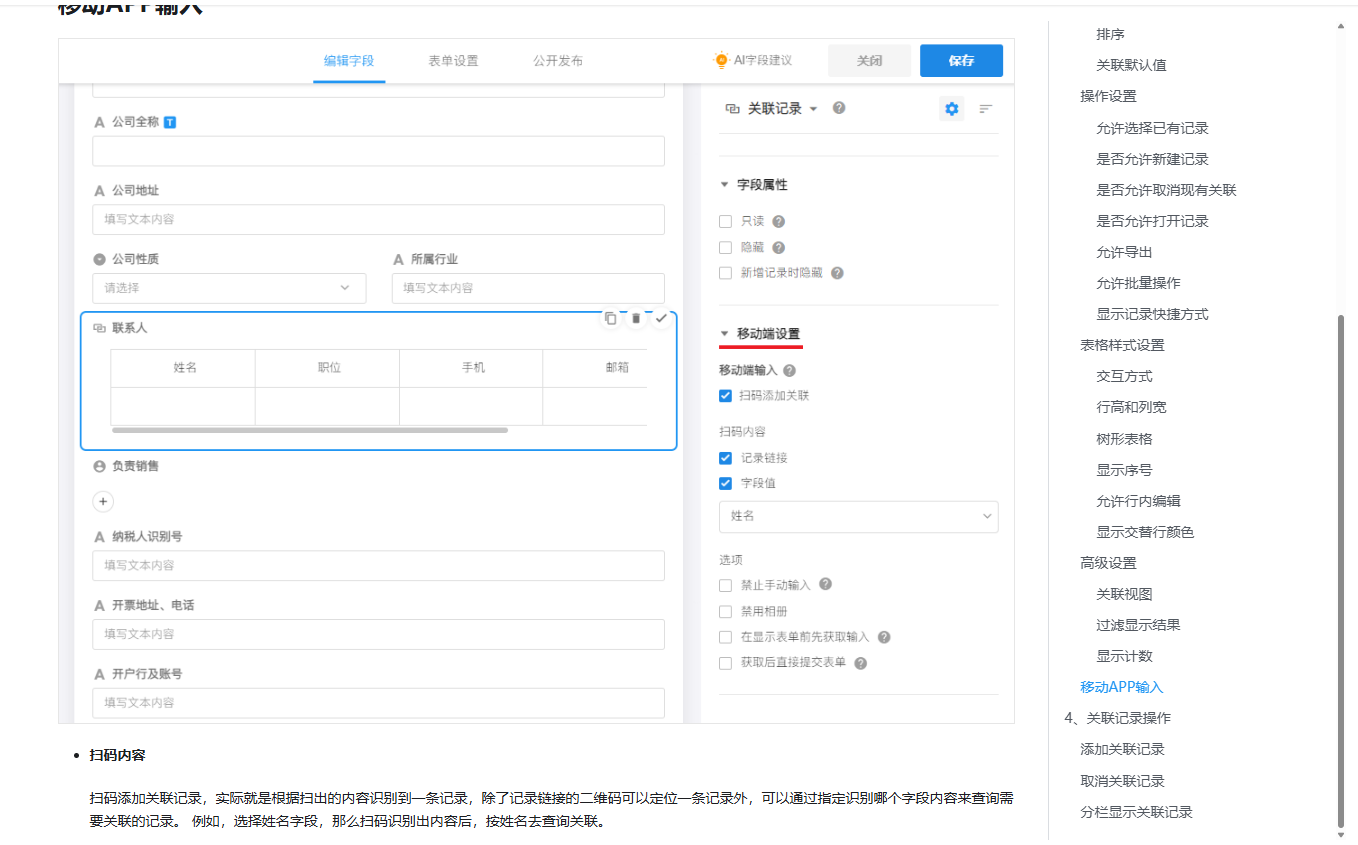The width and height of the screenshot is (1358, 845).
Task: Open the 公司性质 请选择 dropdown
Action: (x=227, y=288)
